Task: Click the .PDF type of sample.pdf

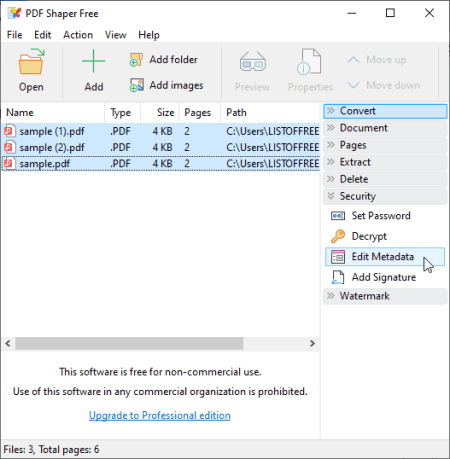Action: 120,164
